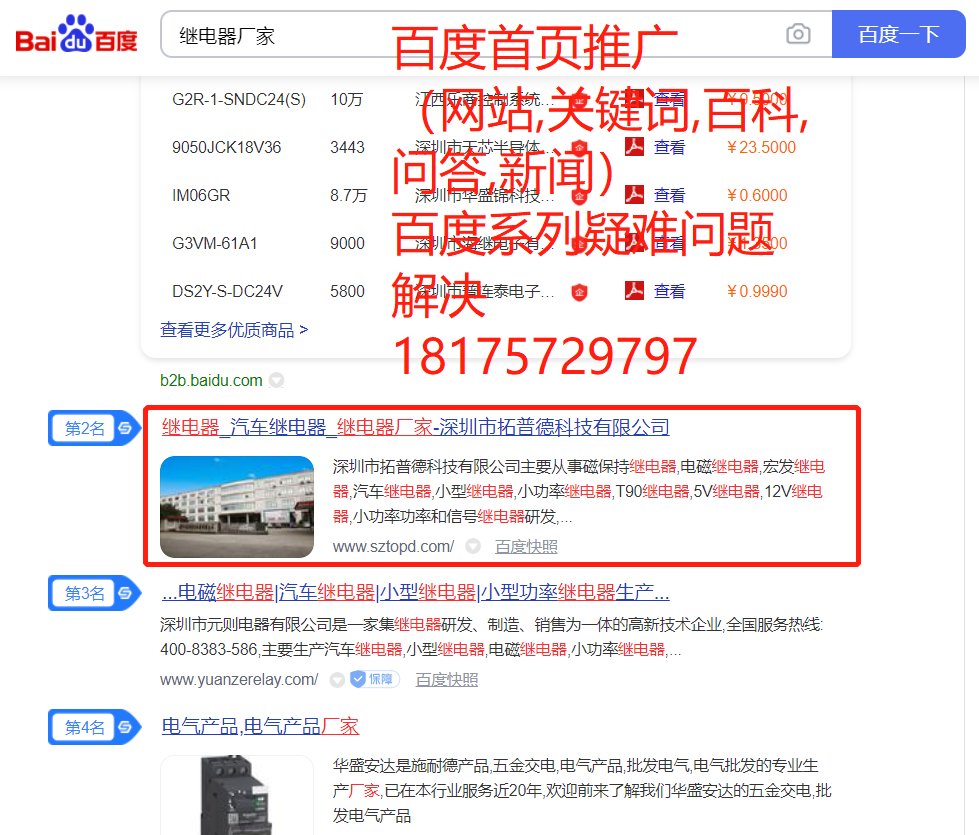
Task: Expand the dropdown arrow beside www.yuanzerelay.com/
Action: tap(337, 679)
